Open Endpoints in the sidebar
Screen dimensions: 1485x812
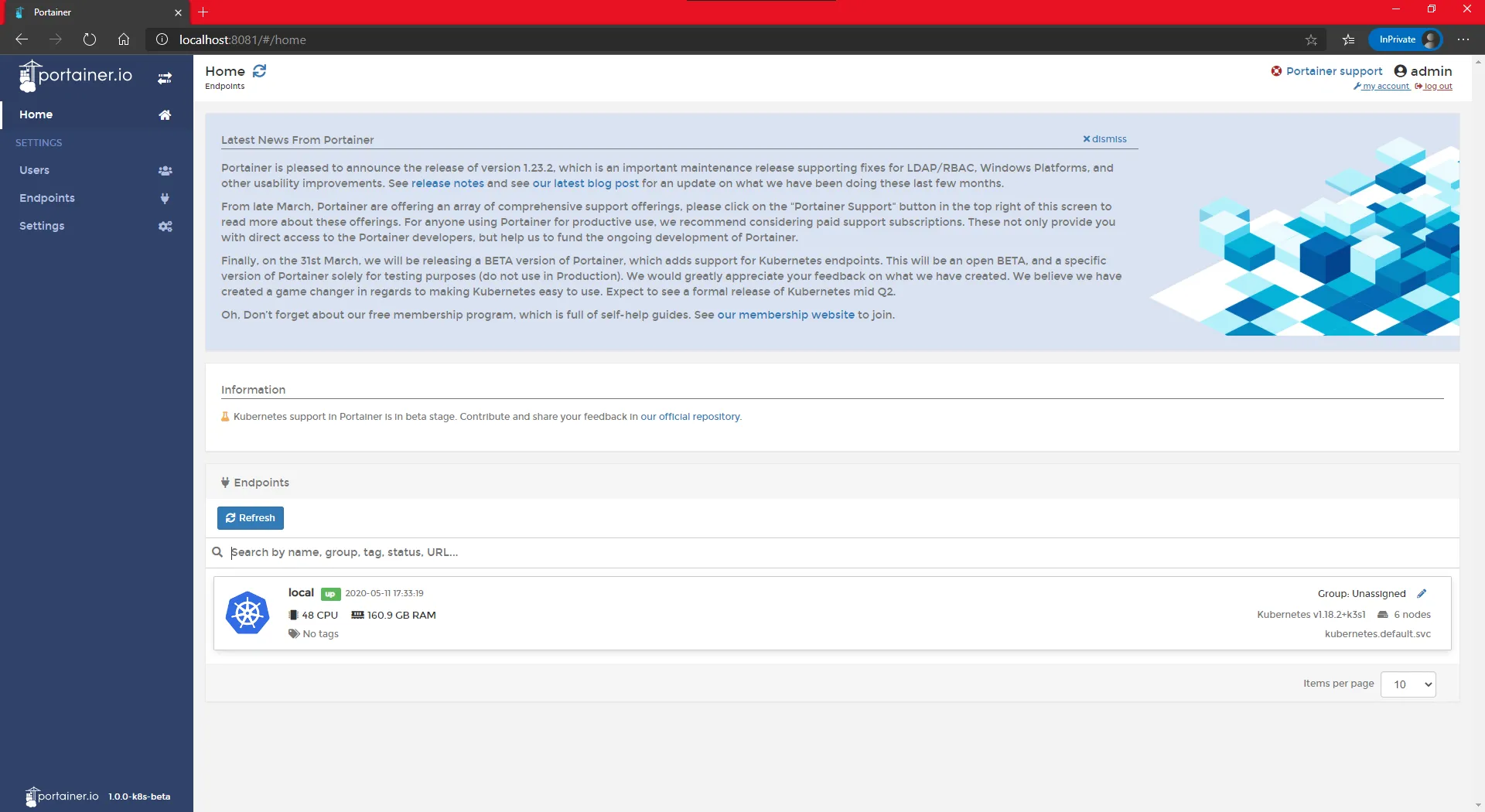[x=47, y=198]
